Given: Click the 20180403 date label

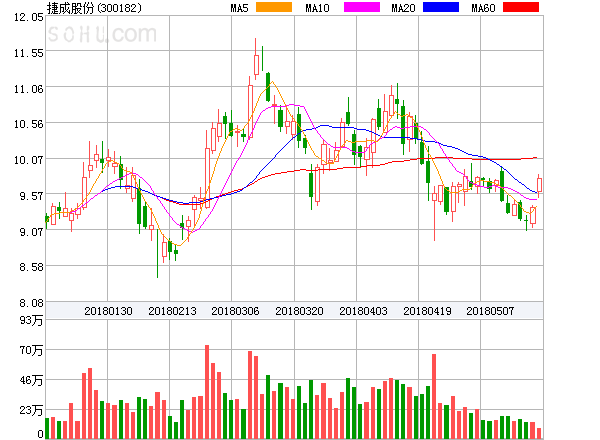Looking at the screenshot, I should [x=363, y=311].
